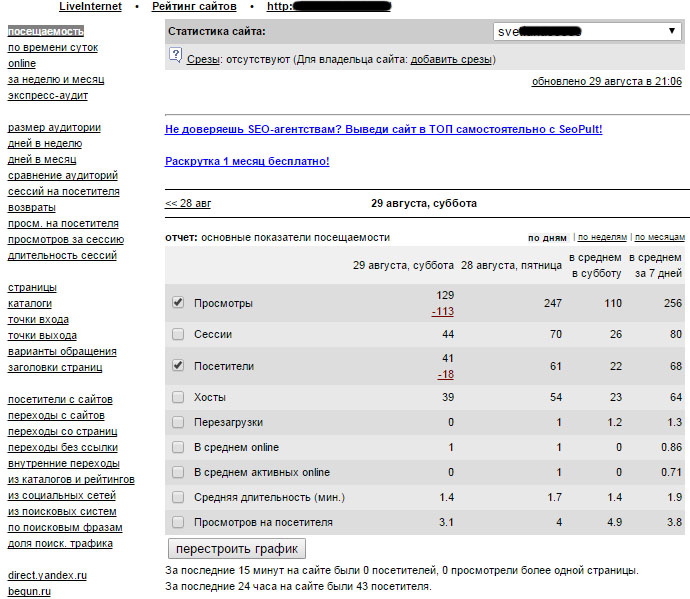Click the обновлено 29 августа в 21:06 link

pyautogui.click(x=606, y=81)
